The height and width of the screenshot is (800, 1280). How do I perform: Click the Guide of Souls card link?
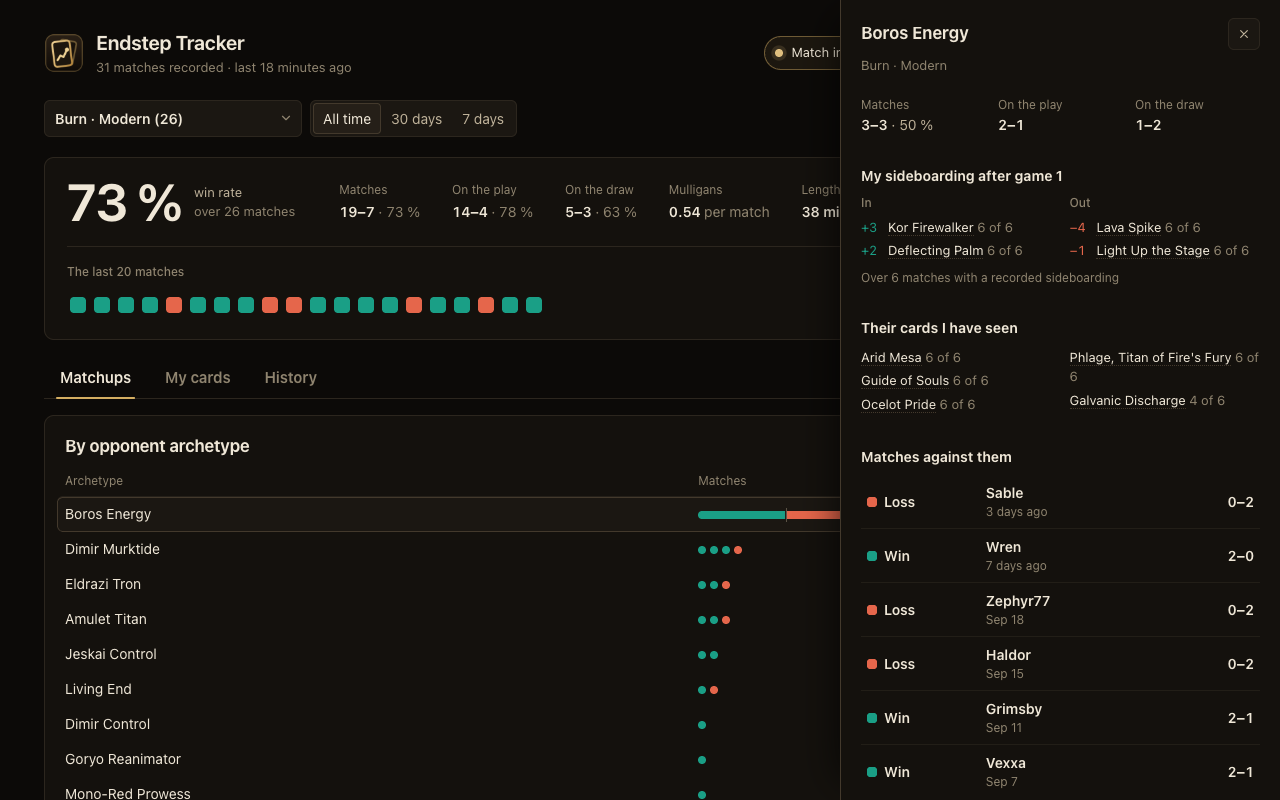[905, 381]
